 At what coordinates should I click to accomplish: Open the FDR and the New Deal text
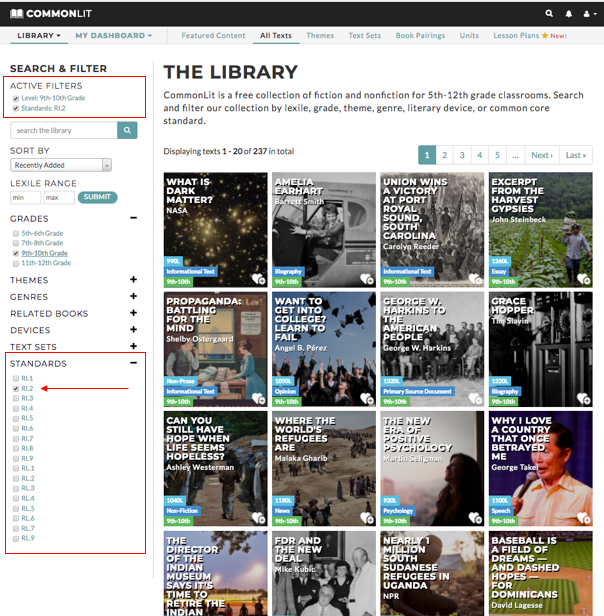[324, 573]
